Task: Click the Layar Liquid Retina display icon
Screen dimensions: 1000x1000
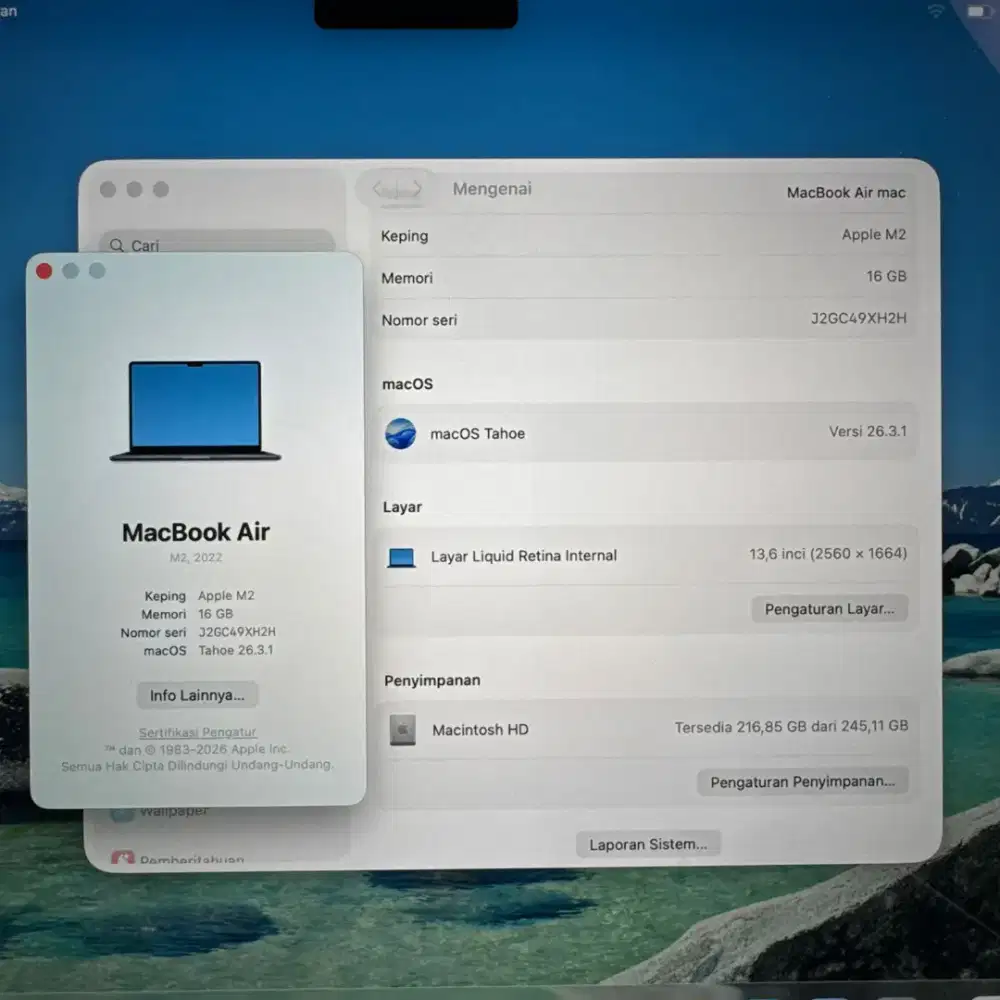Action: 401,556
